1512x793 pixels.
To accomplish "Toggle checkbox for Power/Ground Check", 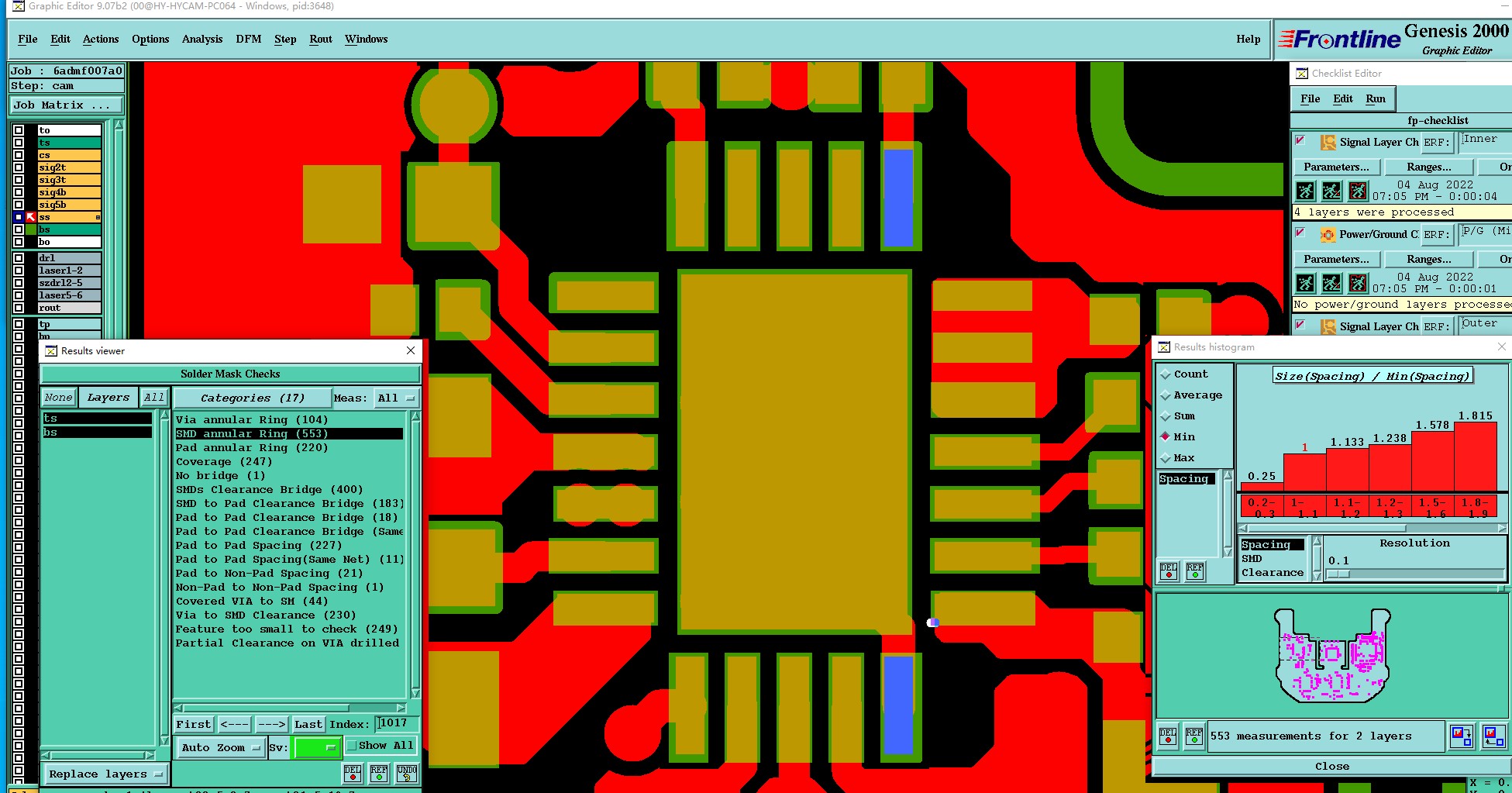I will 1300,233.
